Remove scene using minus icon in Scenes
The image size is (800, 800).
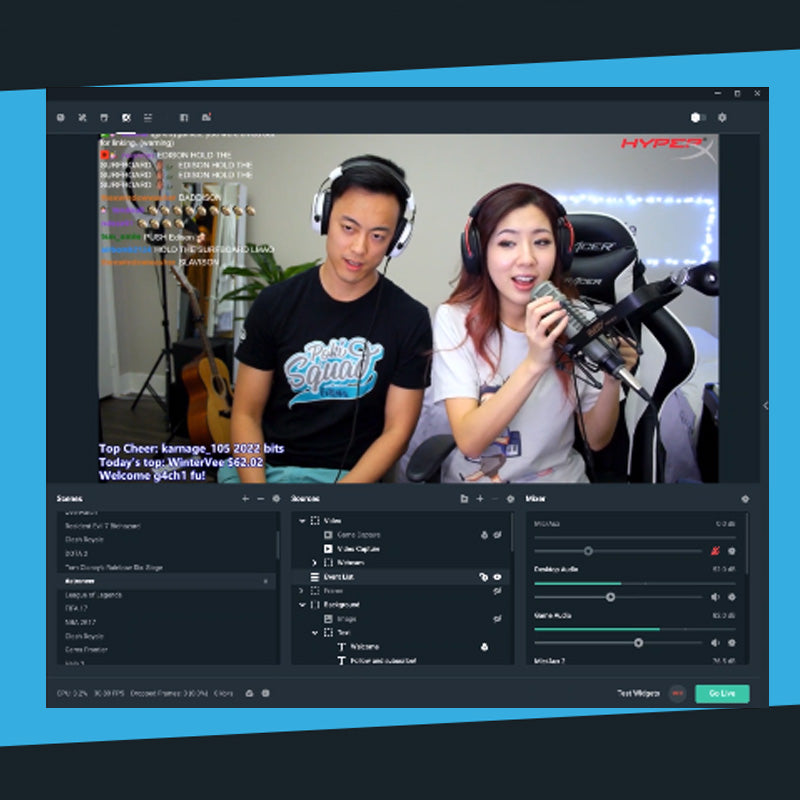point(261,498)
